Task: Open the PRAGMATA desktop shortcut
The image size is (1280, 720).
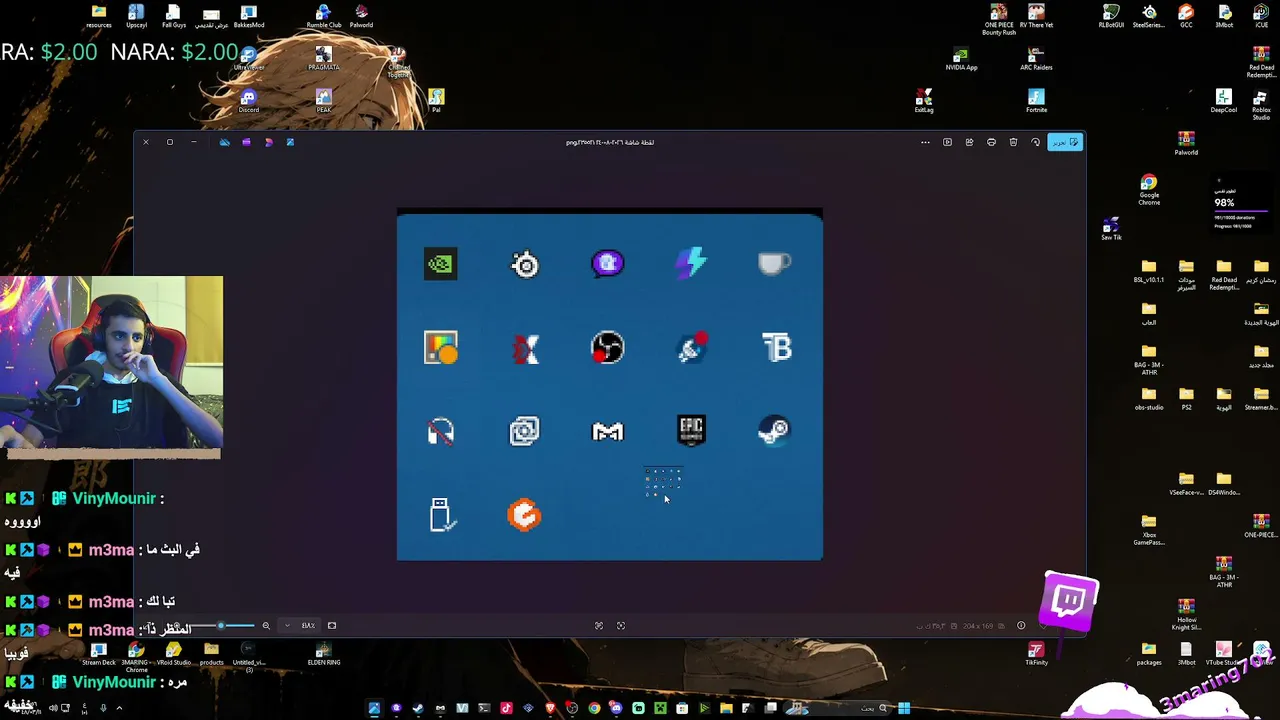Action: click(x=324, y=58)
